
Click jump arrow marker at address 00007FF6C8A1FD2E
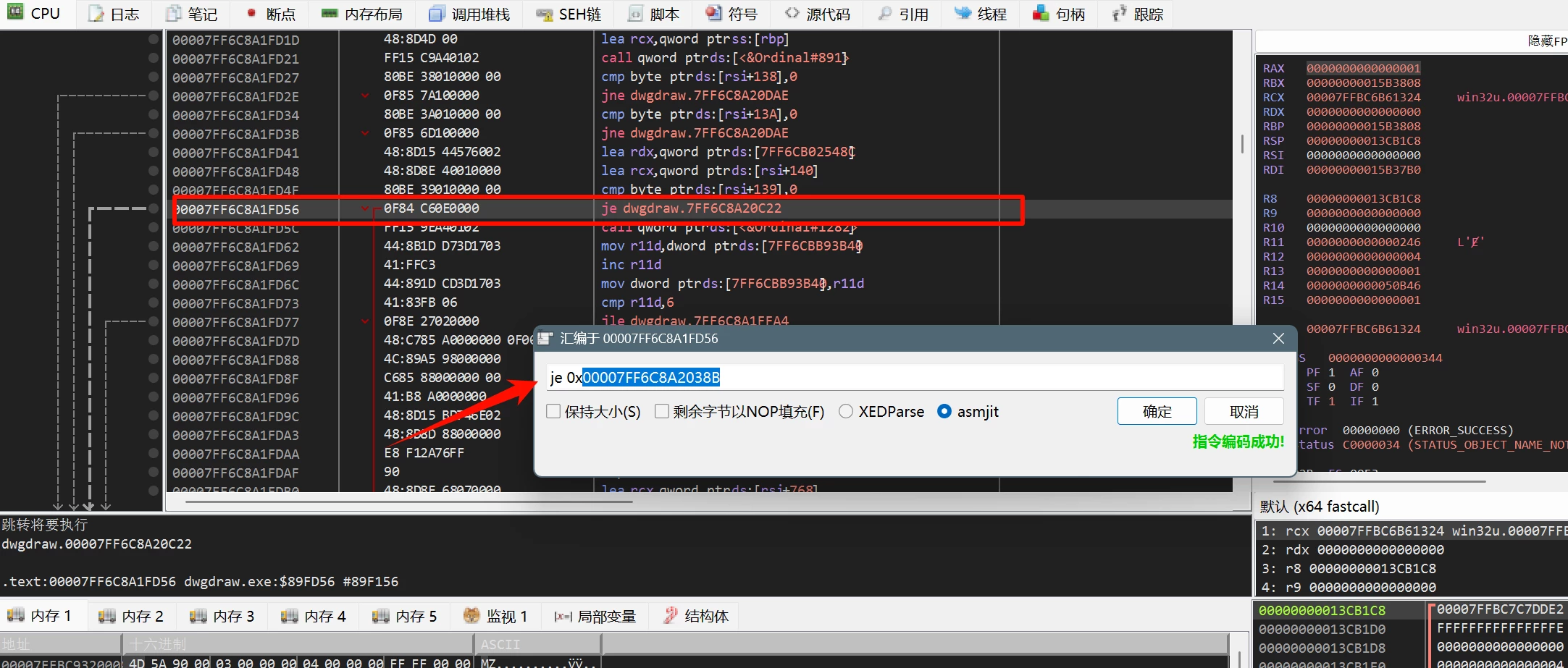pos(365,96)
